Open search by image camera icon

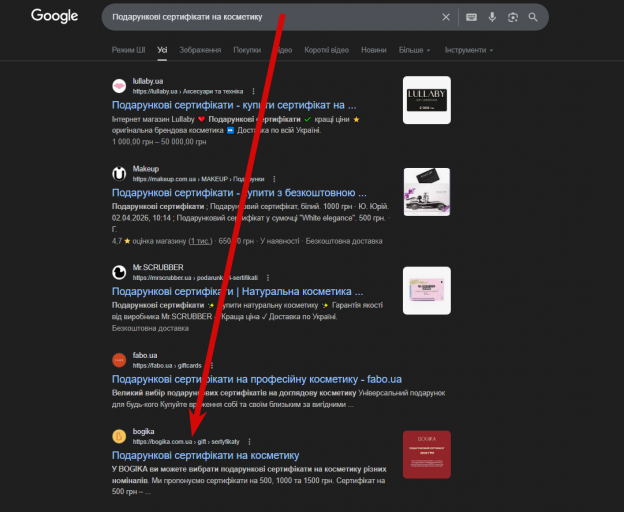click(513, 17)
